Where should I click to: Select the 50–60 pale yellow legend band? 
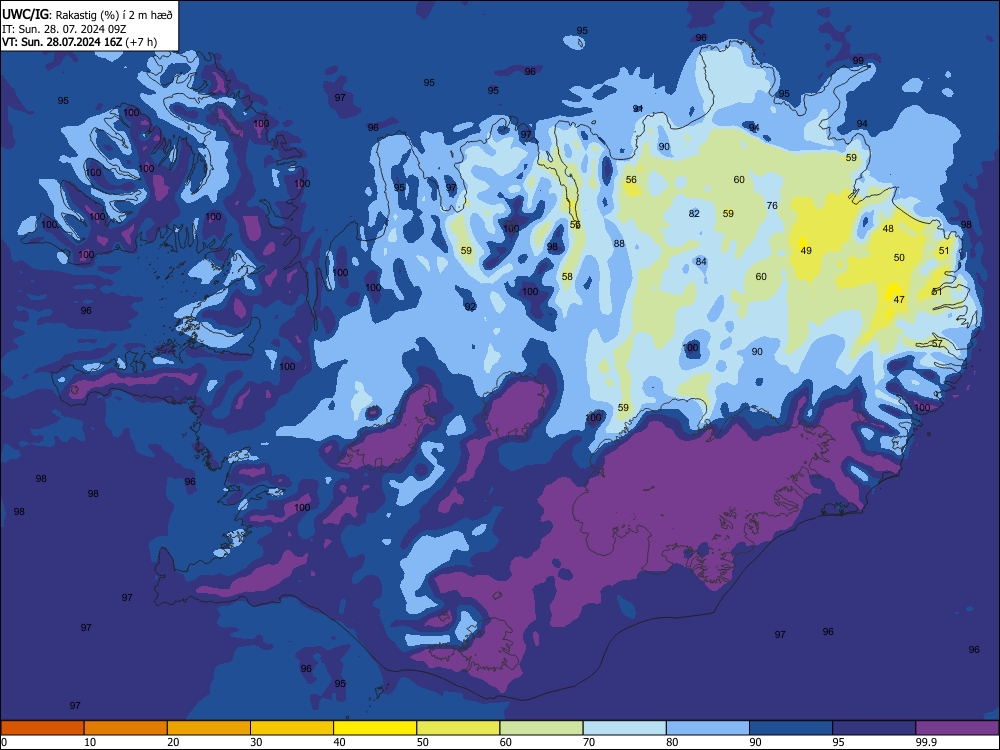click(x=458, y=728)
